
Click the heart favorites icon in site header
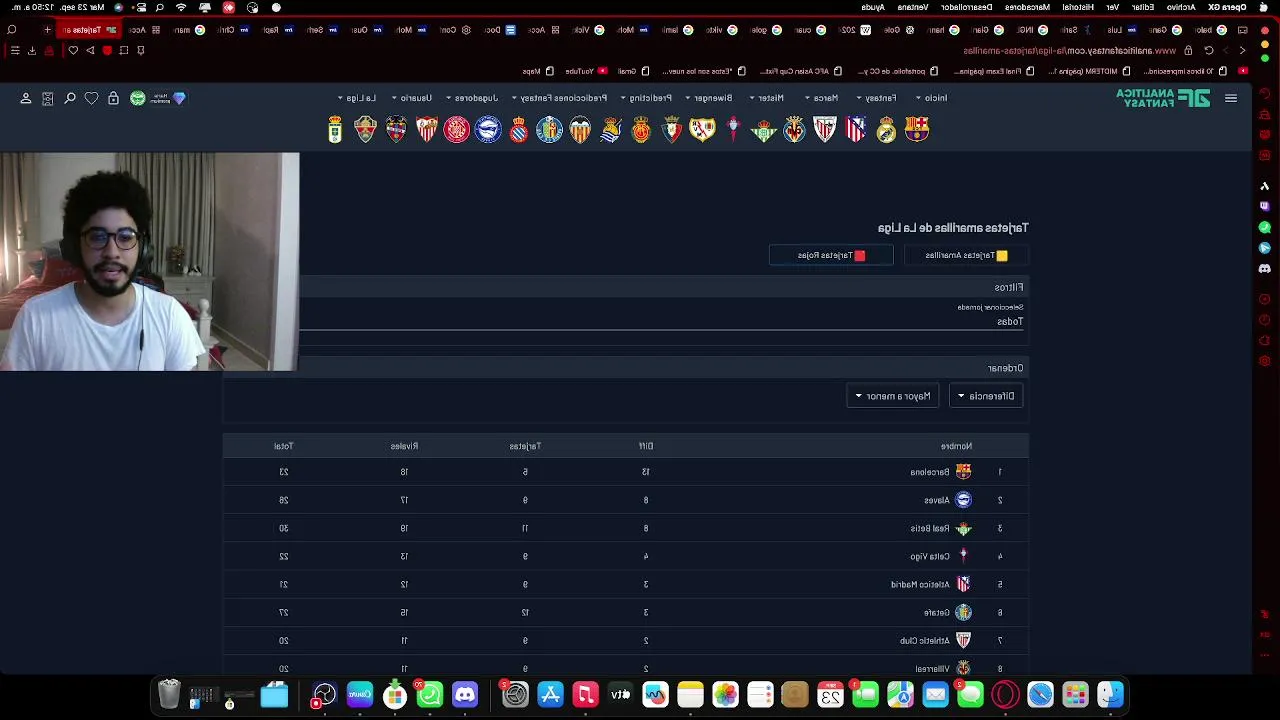pyautogui.click(x=91, y=98)
